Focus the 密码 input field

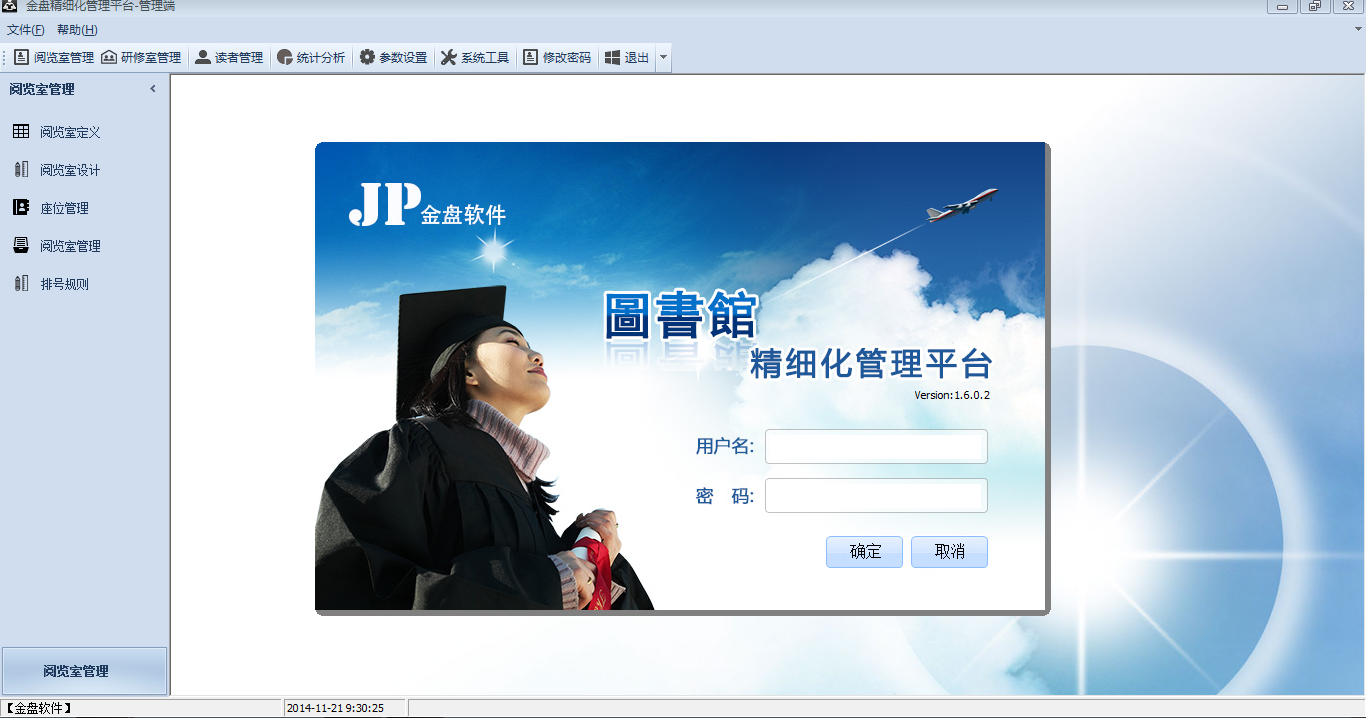pyautogui.click(x=876, y=495)
